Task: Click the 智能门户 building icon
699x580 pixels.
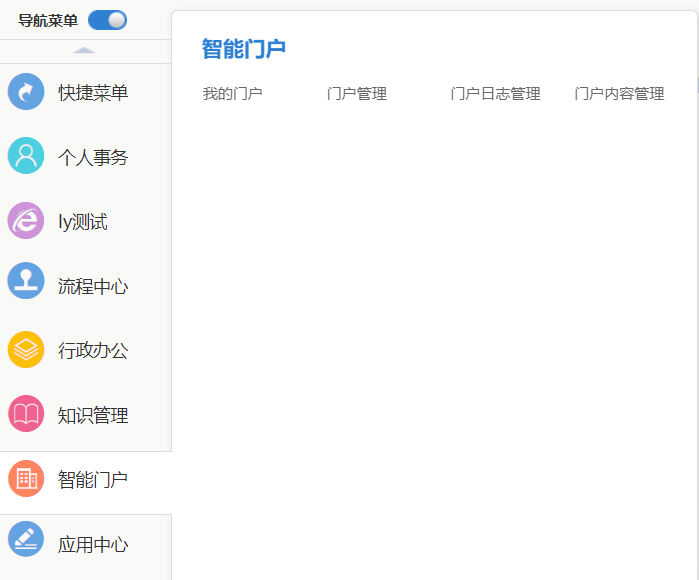Action: pyautogui.click(x=26, y=478)
